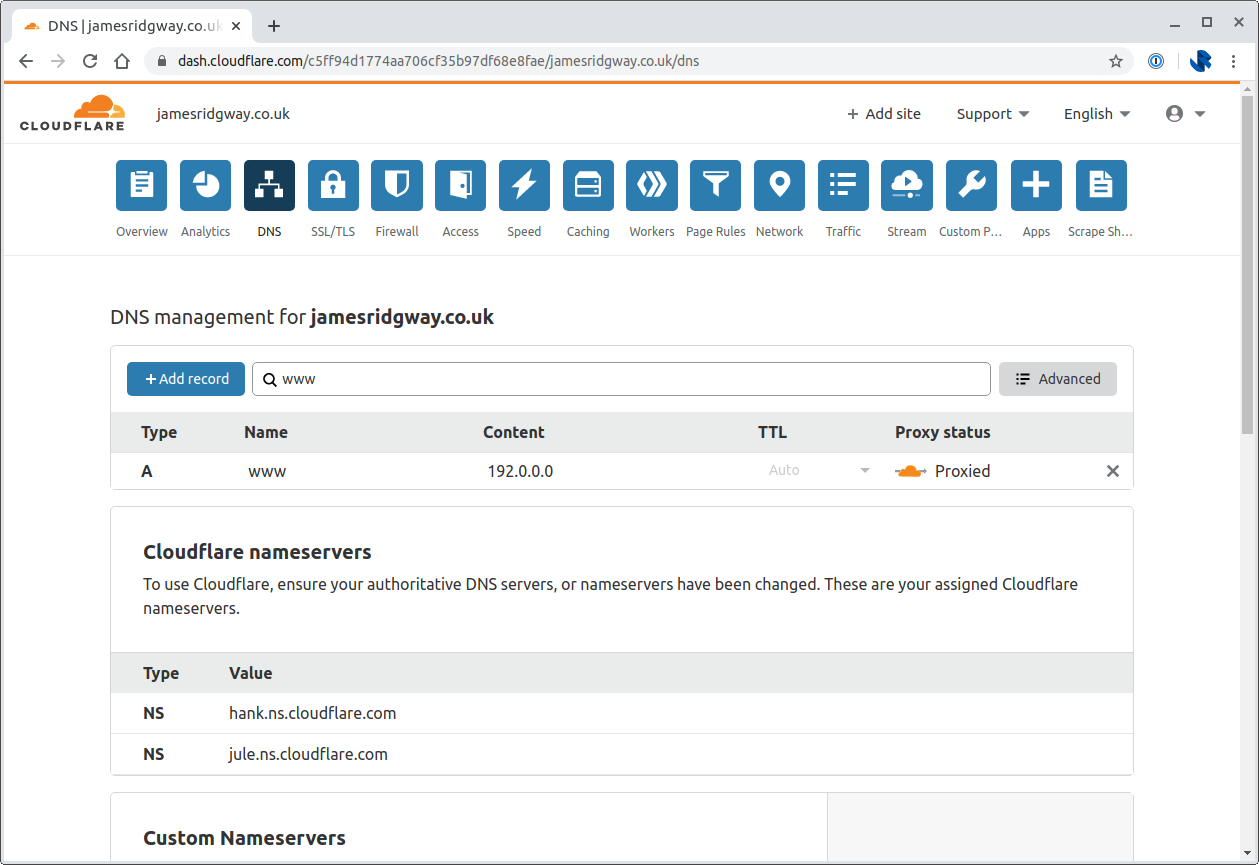Viewport: 1259px width, 865px height.
Task: Open the Custom Pages wrench icon
Action: pos(971,186)
